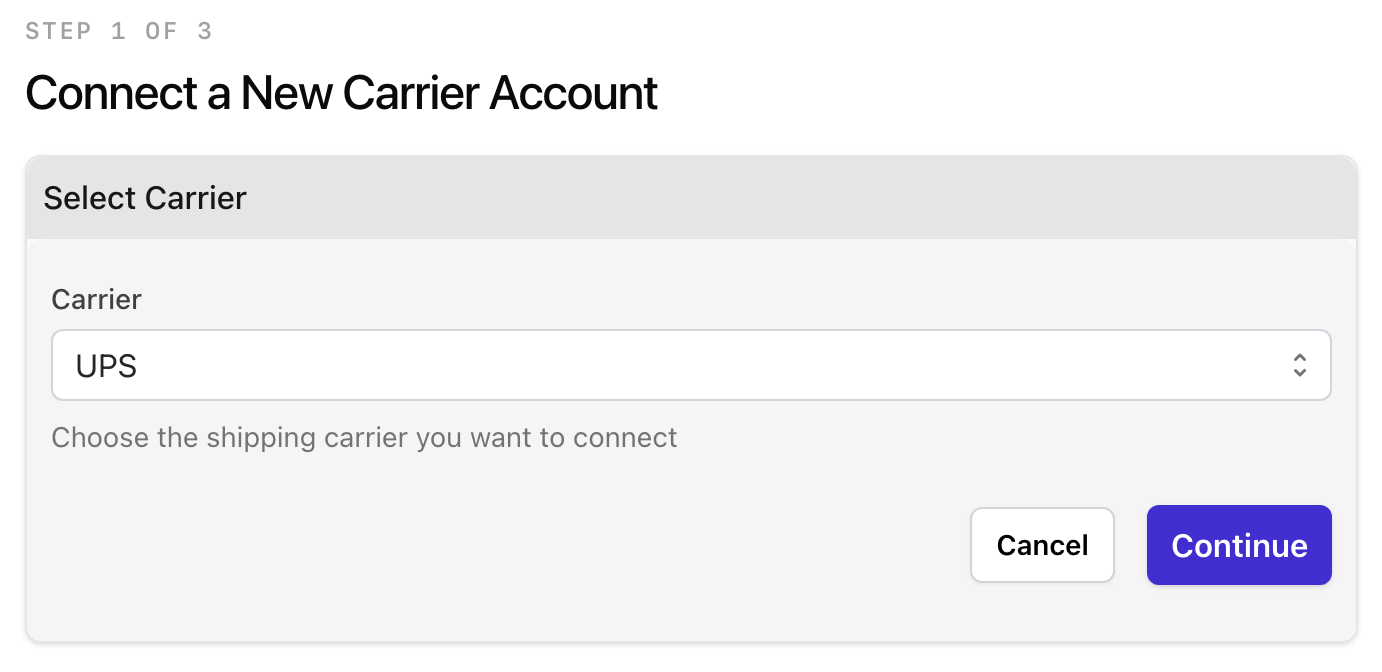This screenshot has height=672, width=1382.
Task: Click the helper text below the Carrier select
Action: coord(364,438)
